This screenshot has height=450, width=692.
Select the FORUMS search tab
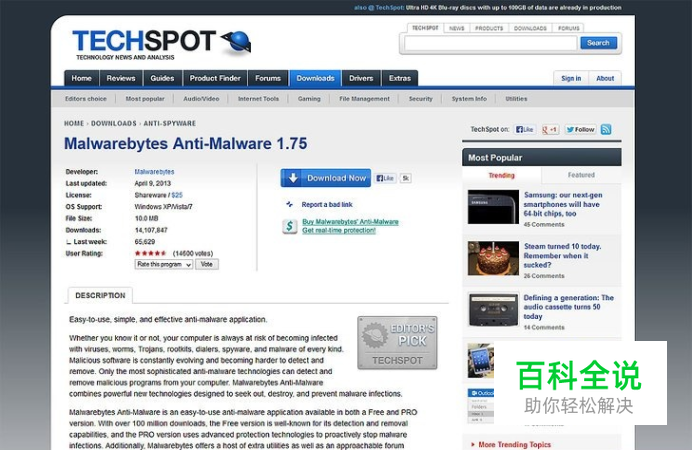568,28
